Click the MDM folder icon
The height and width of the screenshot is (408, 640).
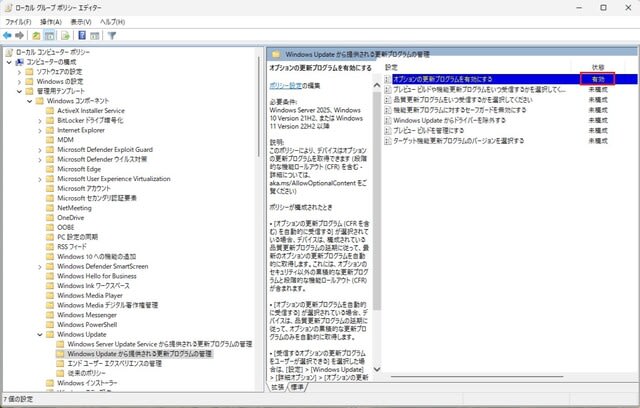(50, 140)
